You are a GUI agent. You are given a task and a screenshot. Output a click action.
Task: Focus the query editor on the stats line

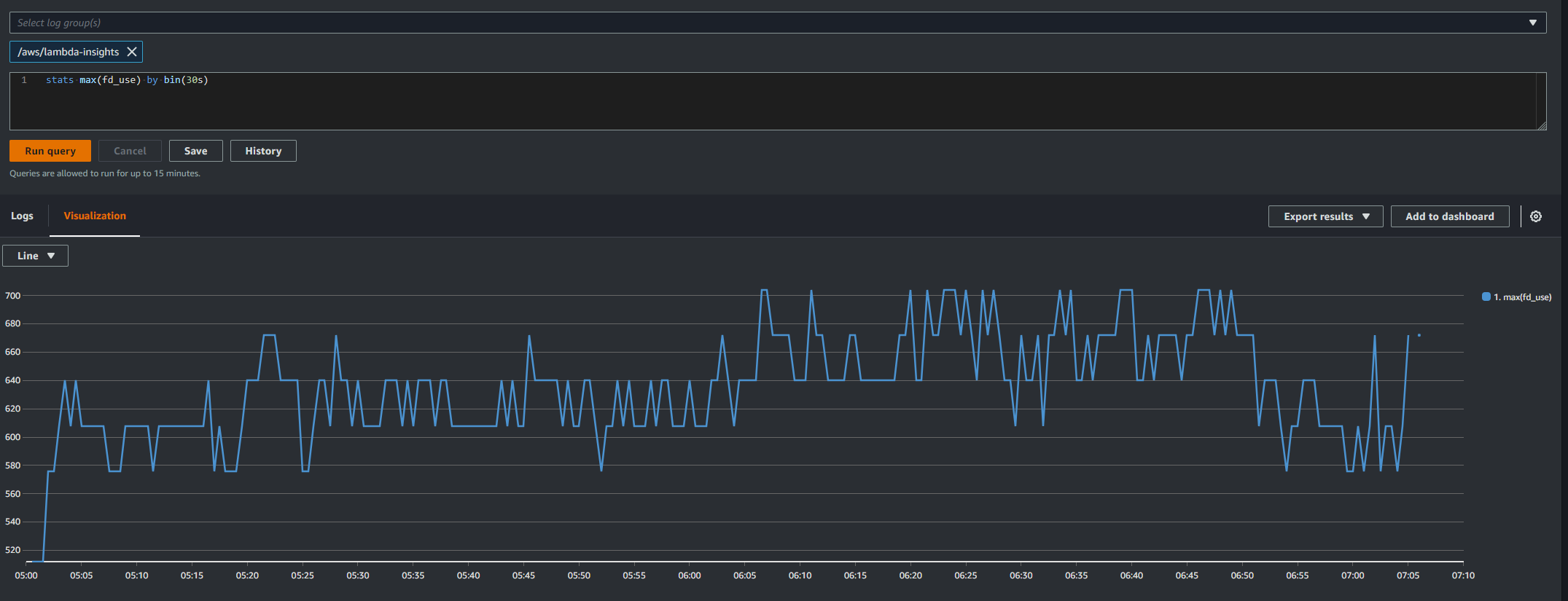127,80
